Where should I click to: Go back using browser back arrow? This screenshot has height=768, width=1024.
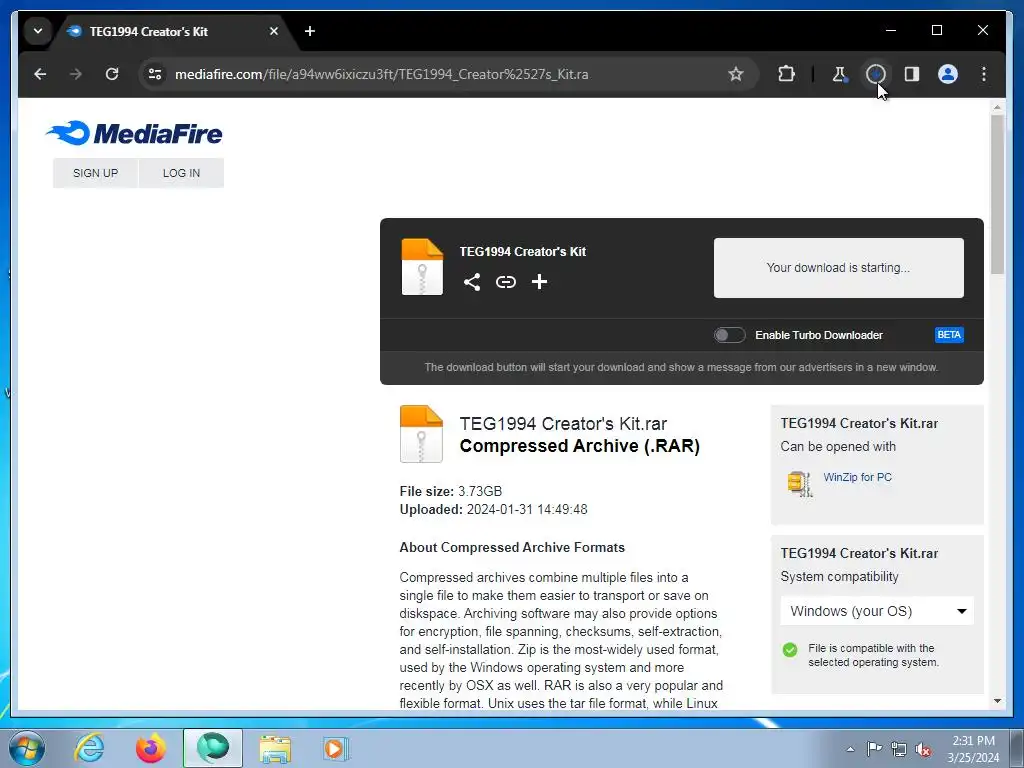(x=40, y=74)
